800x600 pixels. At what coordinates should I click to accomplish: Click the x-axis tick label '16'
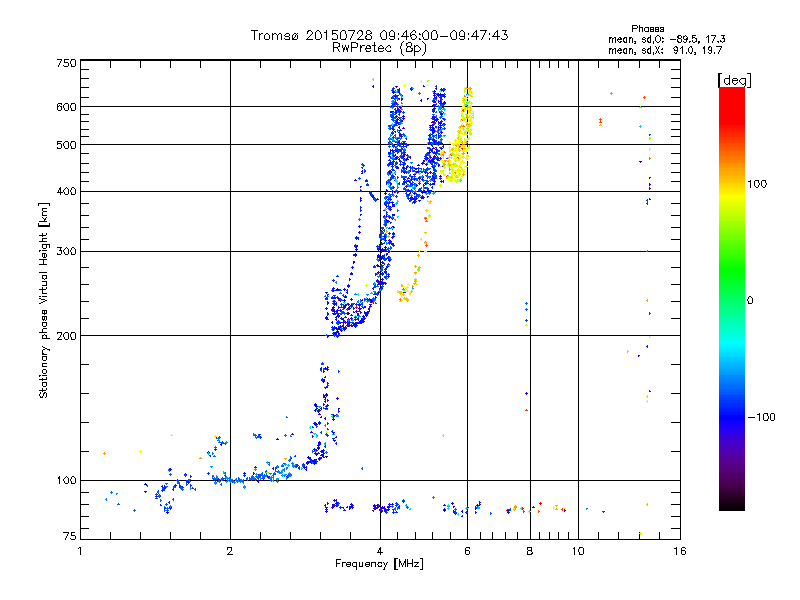point(680,551)
